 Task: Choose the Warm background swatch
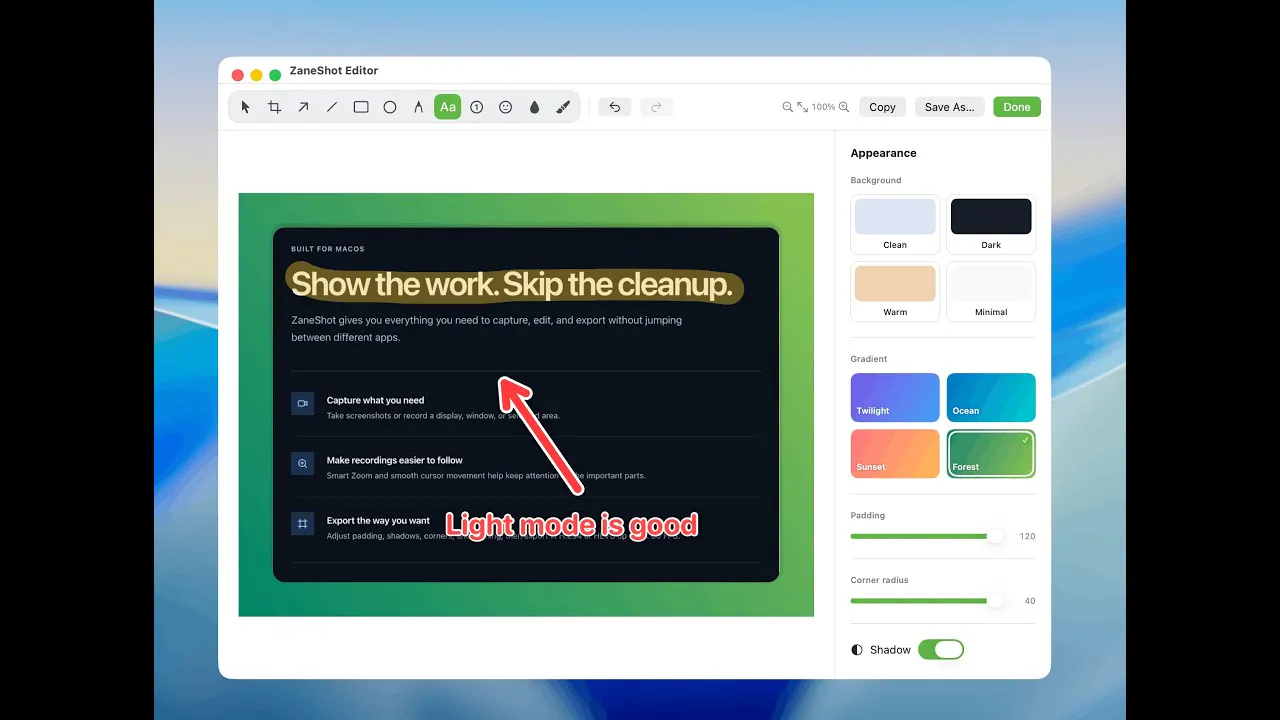coord(895,291)
